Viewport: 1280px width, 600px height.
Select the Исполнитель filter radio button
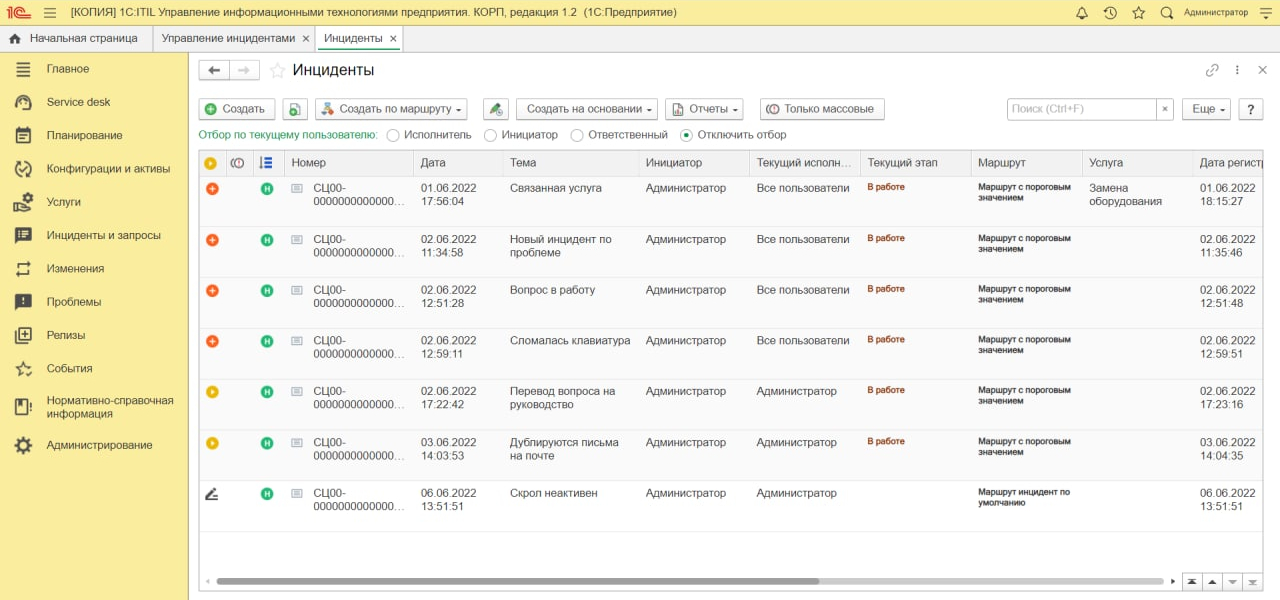[x=393, y=135]
